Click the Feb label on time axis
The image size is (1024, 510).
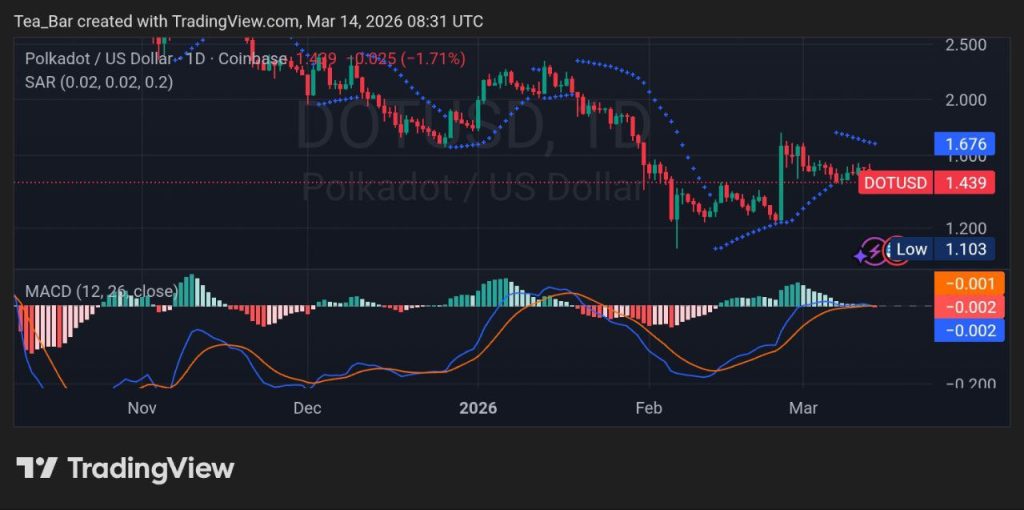pos(649,408)
